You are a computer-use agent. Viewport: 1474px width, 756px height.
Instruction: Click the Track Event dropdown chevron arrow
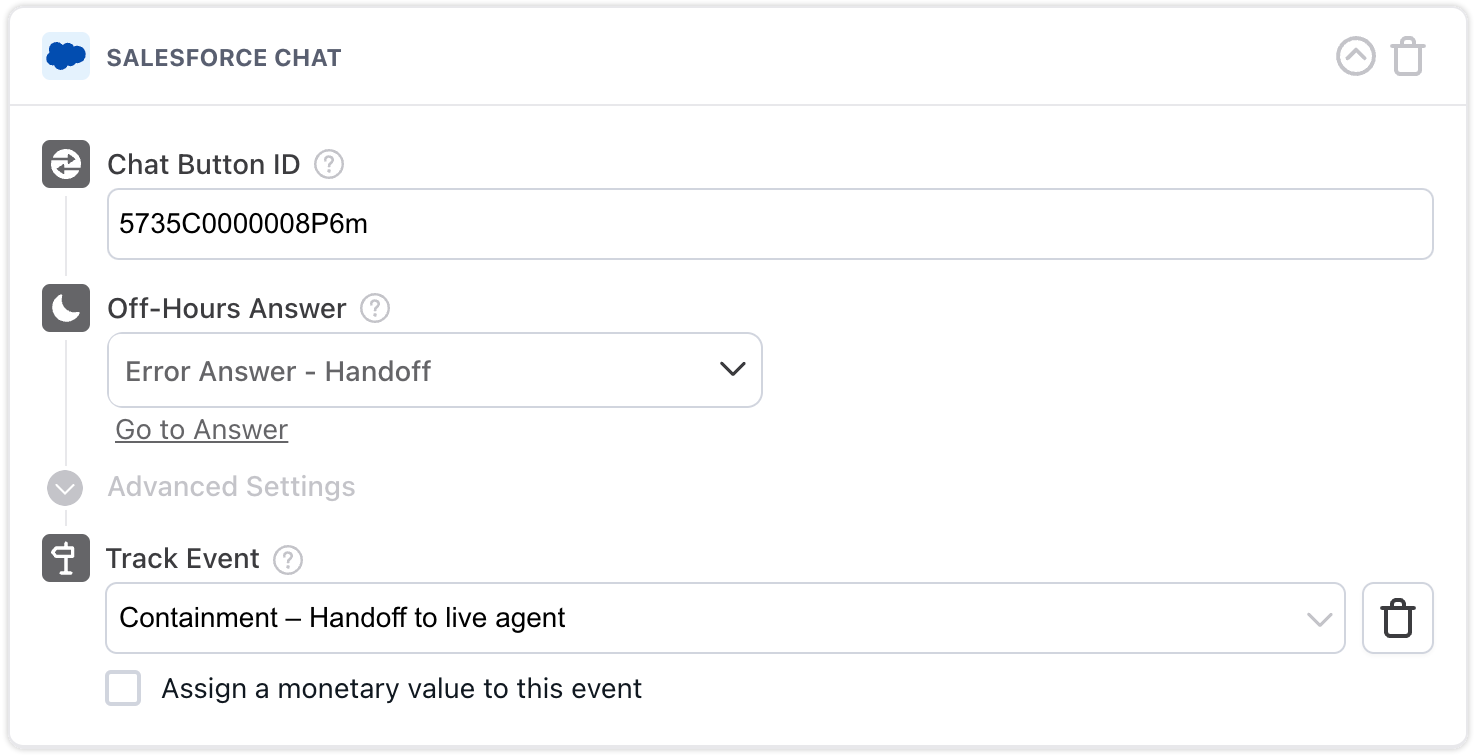click(1322, 618)
